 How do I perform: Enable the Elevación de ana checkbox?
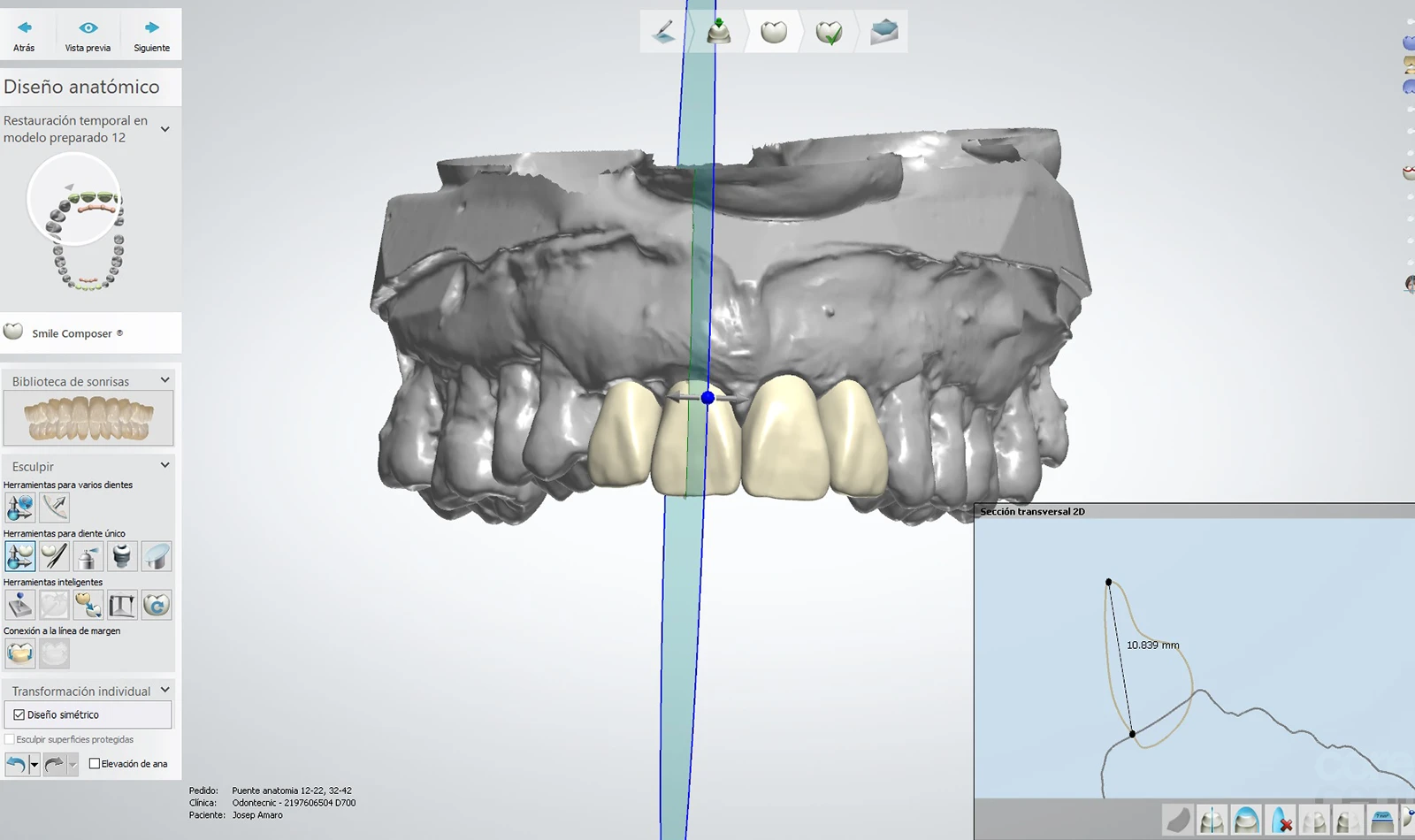[x=95, y=764]
